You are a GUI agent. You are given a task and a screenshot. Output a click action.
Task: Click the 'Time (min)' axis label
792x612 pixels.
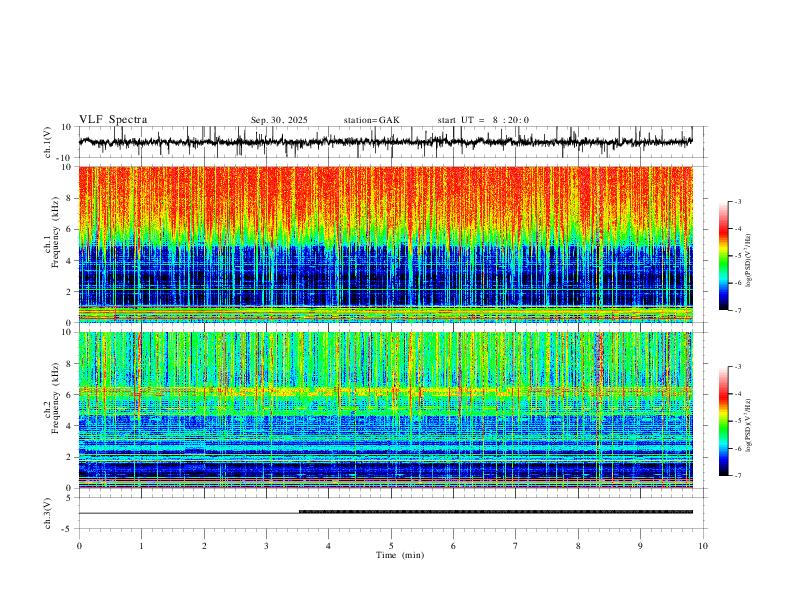[x=400, y=555]
